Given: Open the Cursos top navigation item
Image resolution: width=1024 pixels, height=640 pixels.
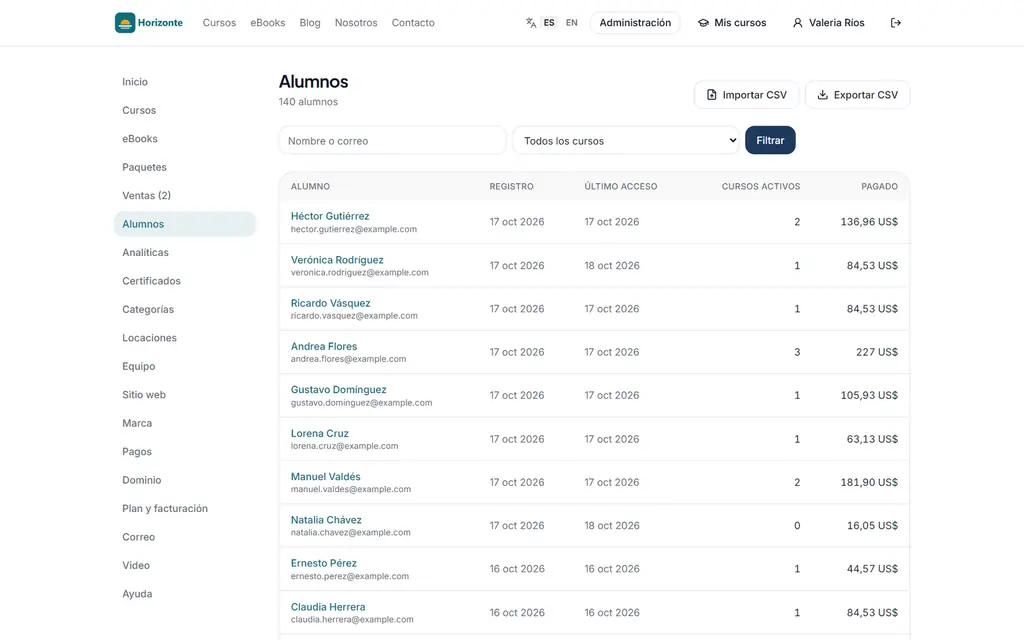Looking at the screenshot, I should click(219, 23).
